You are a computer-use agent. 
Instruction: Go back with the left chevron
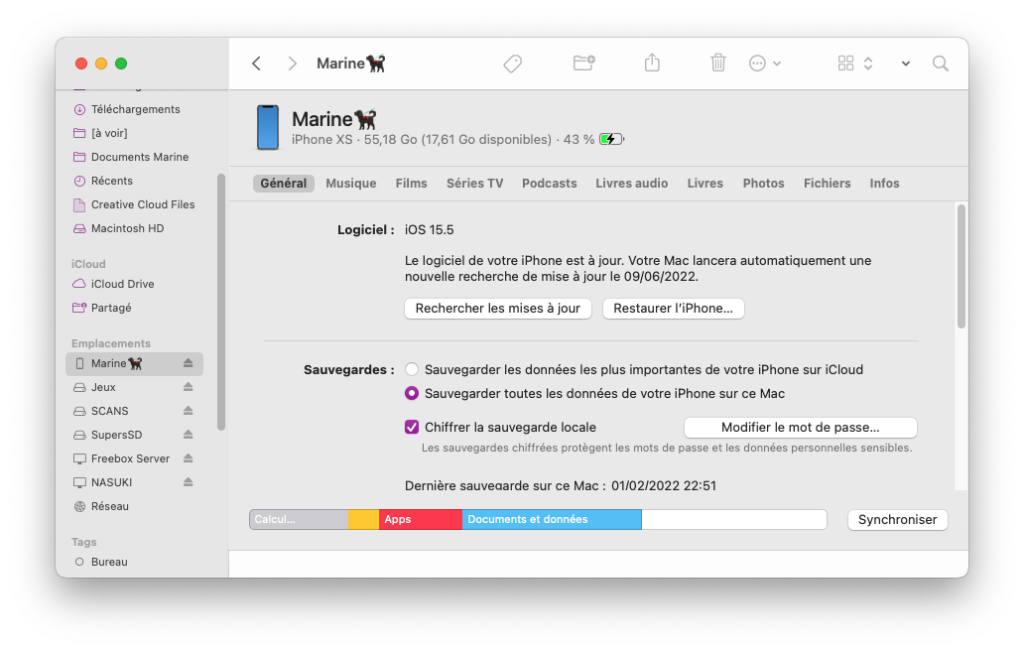256,63
